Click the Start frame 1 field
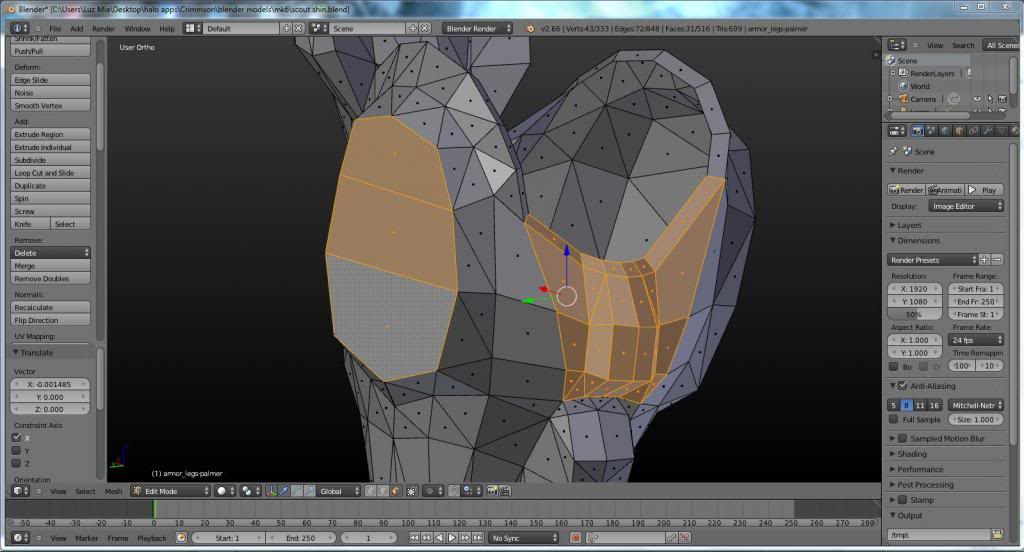1024x552 pixels. (x=229, y=538)
